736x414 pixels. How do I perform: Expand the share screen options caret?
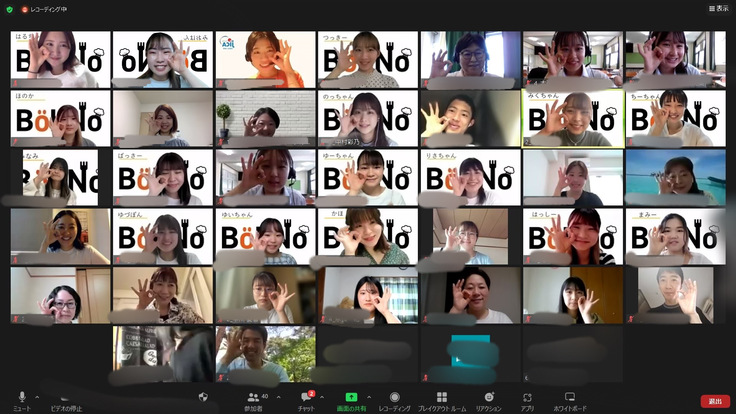[369, 396]
